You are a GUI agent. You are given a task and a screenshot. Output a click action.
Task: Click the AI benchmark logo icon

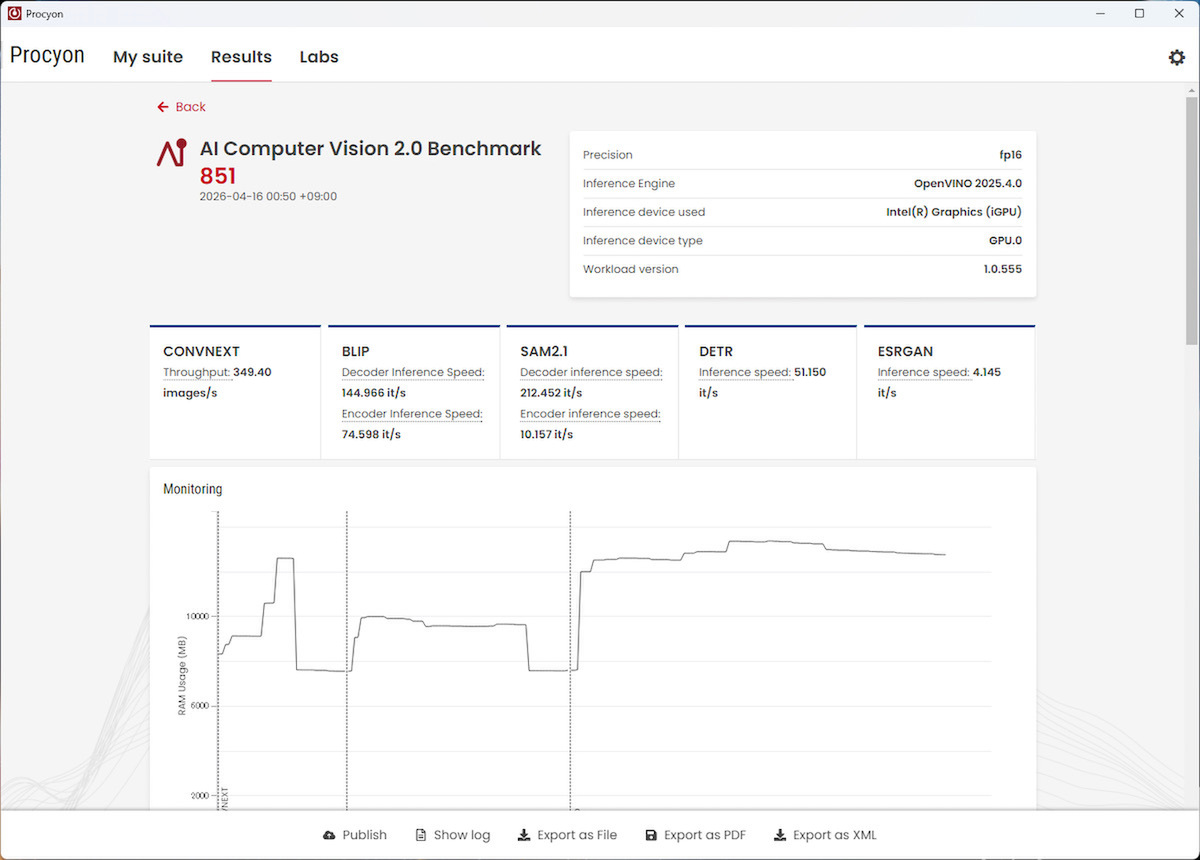tap(171, 152)
